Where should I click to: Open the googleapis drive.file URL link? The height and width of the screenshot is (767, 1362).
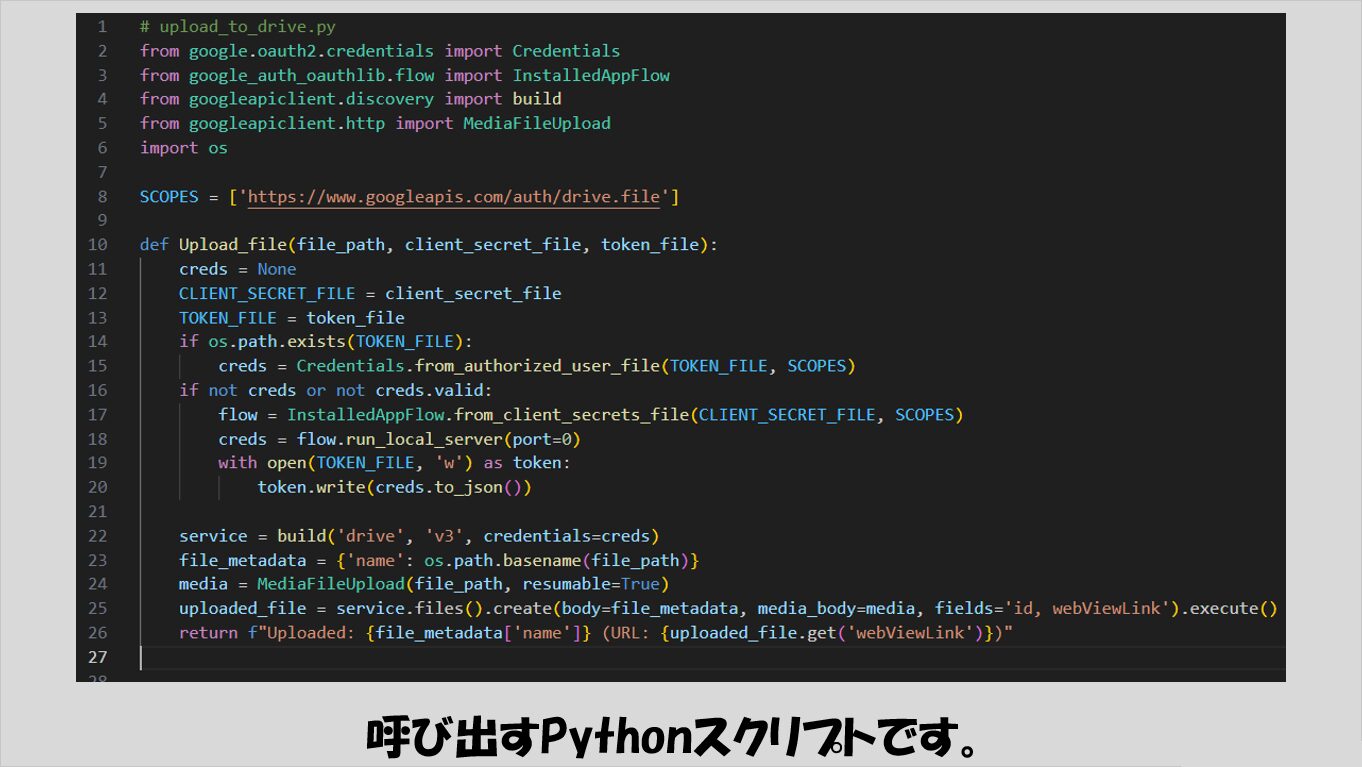(x=454, y=197)
